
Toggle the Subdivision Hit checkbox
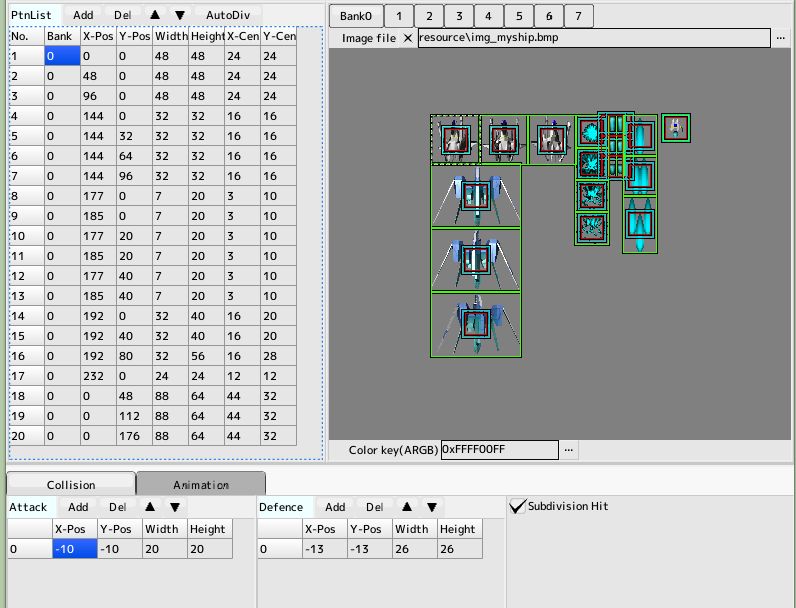pyautogui.click(x=517, y=506)
